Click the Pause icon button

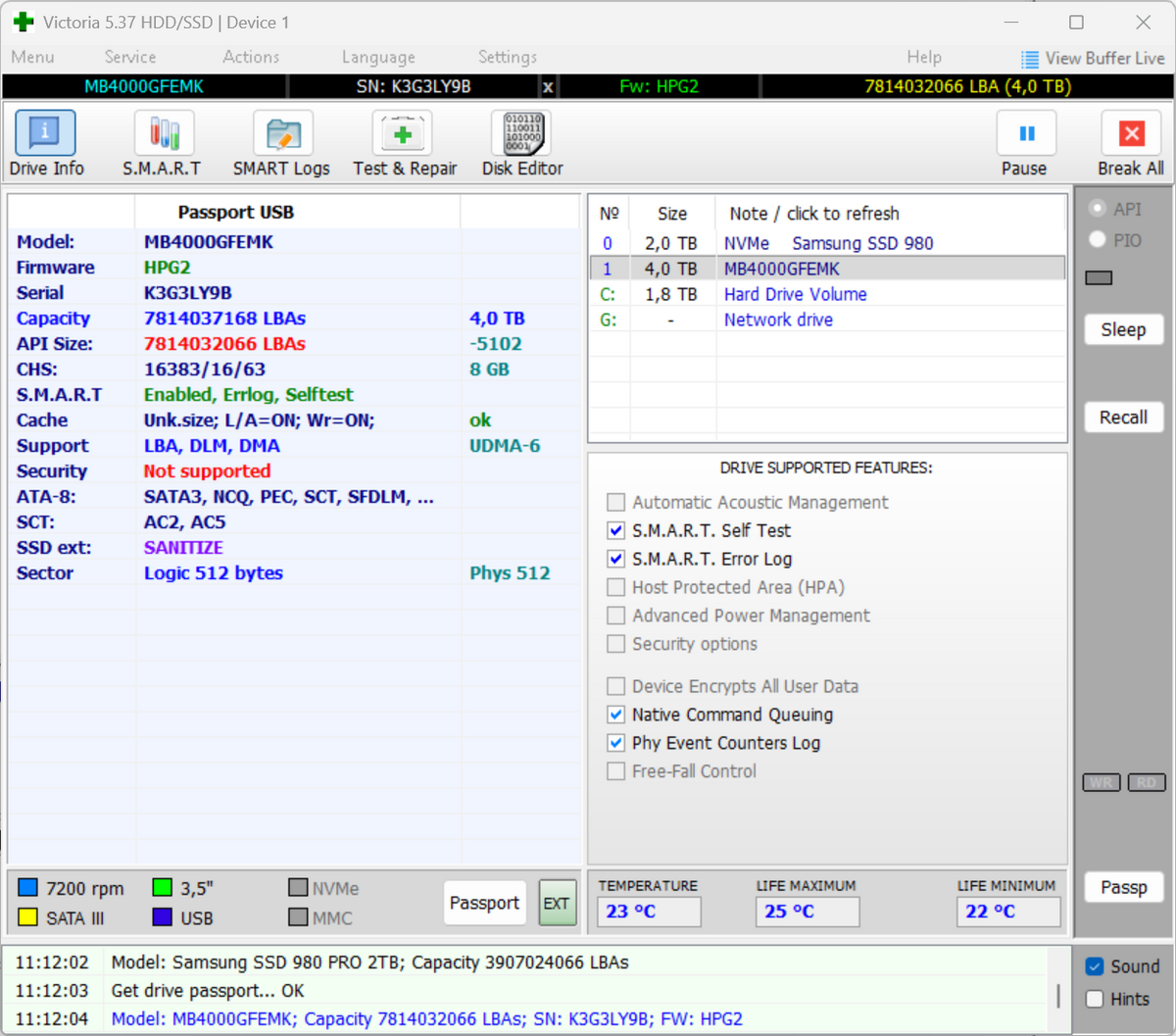point(1026,133)
